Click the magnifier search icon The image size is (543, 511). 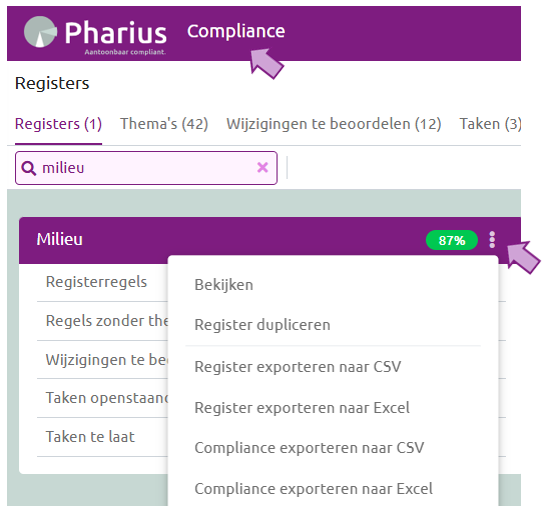point(28,168)
